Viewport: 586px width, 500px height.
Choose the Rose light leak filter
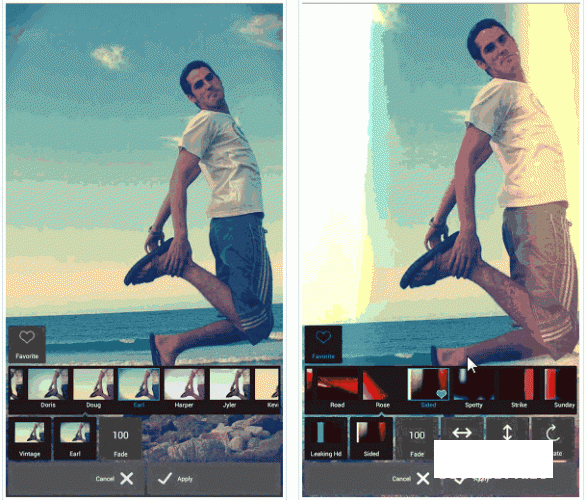[x=382, y=389]
